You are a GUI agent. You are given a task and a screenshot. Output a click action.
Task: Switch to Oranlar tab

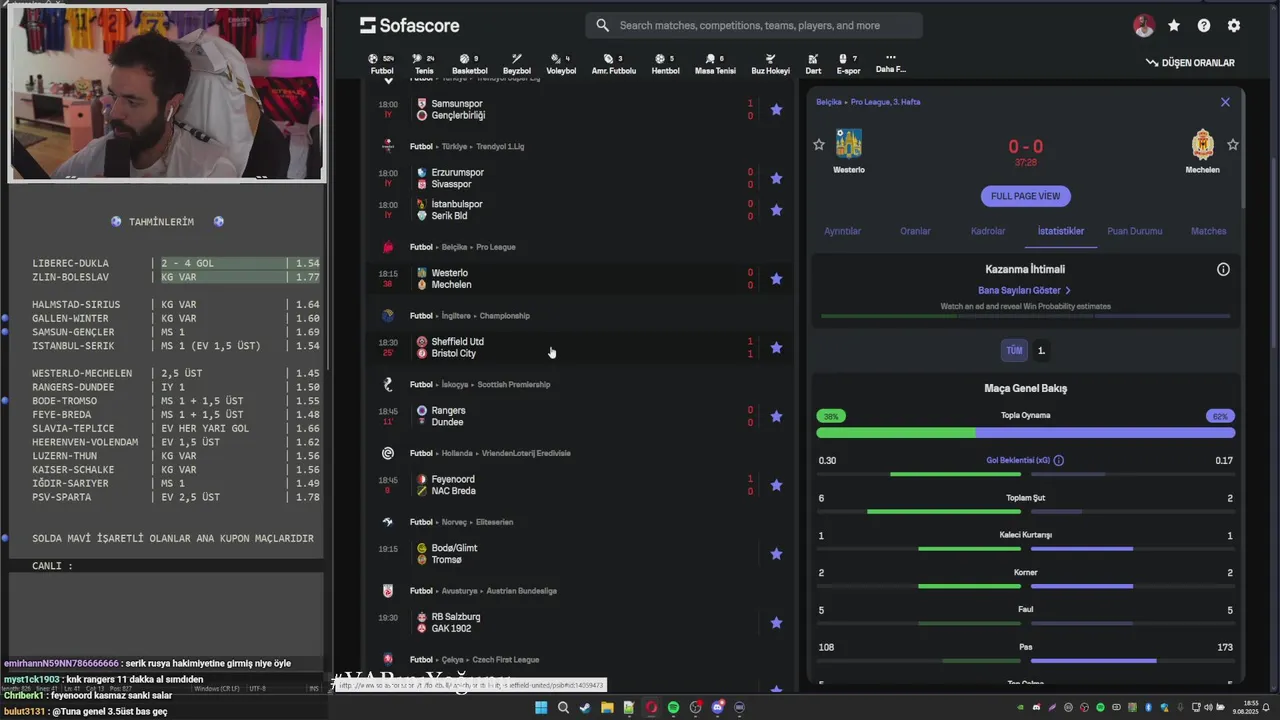click(x=915, y=231)
